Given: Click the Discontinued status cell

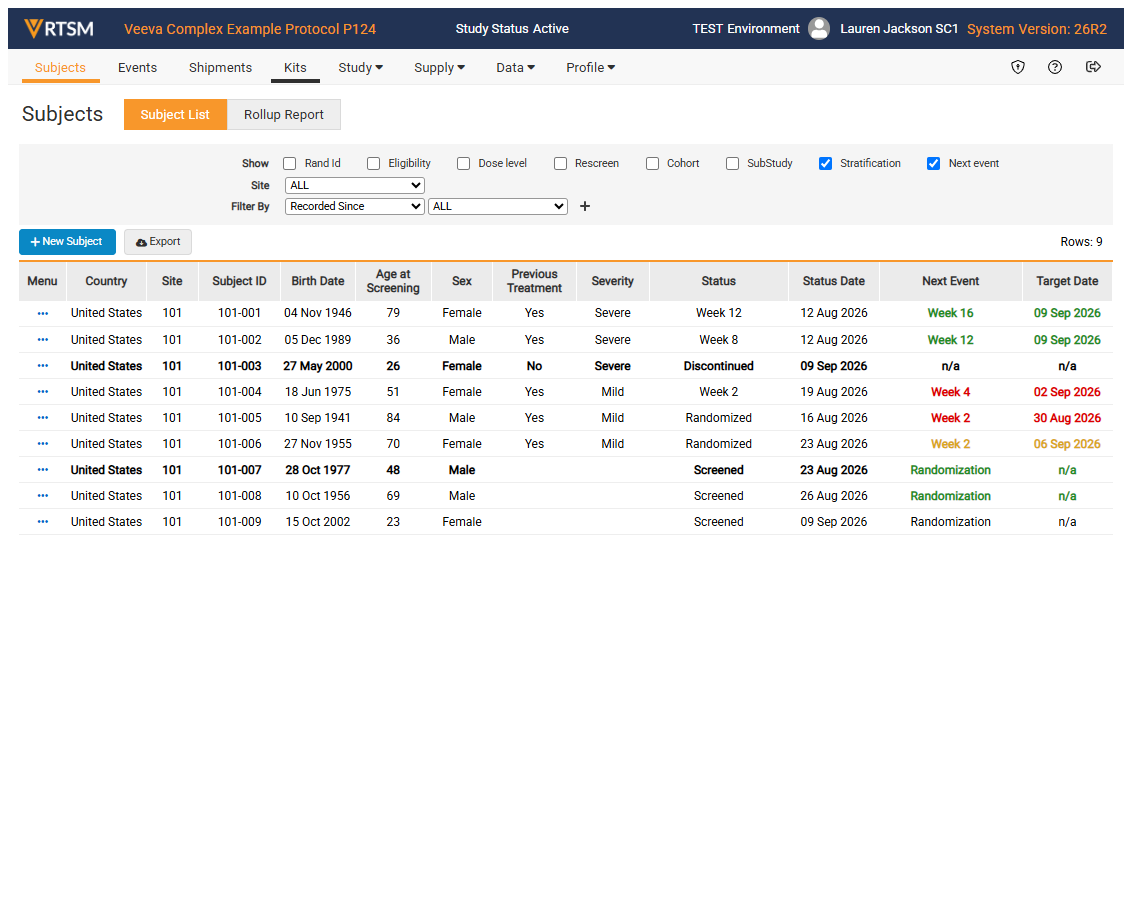Looking at the screenshot, I should [x=718, y=366].
